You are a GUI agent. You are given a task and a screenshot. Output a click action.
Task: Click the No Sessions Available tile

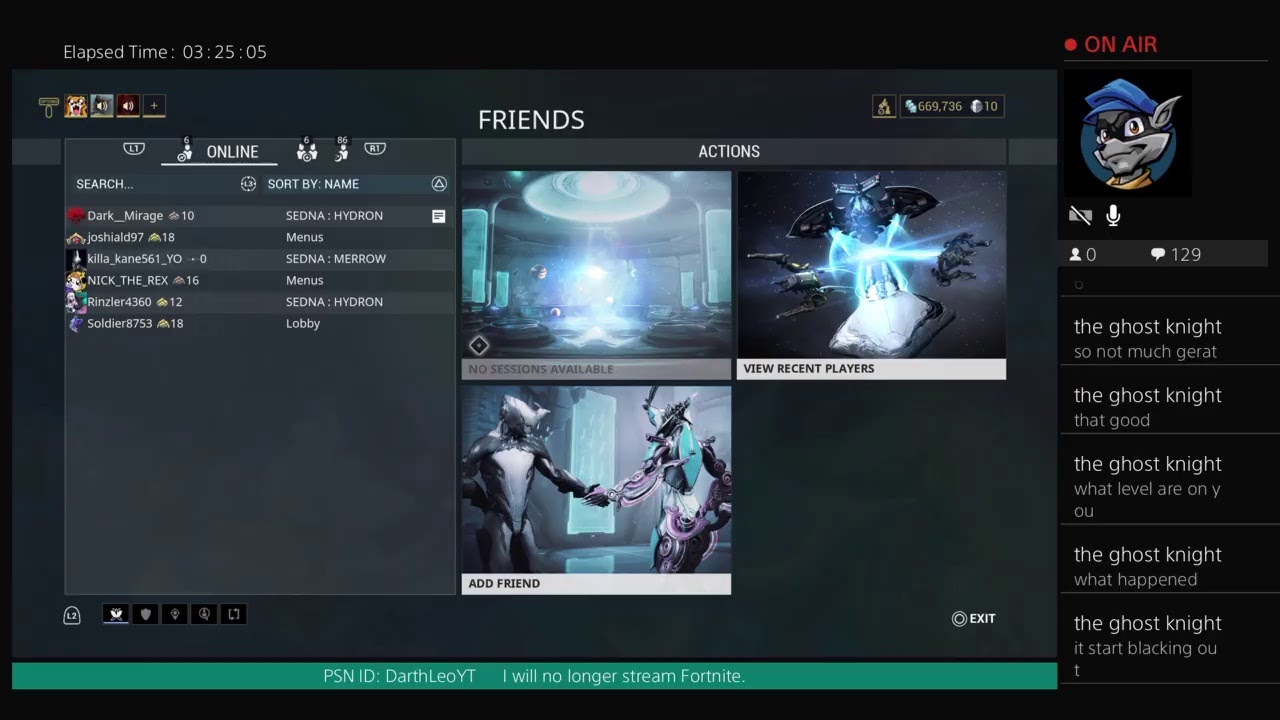[596, 275]
